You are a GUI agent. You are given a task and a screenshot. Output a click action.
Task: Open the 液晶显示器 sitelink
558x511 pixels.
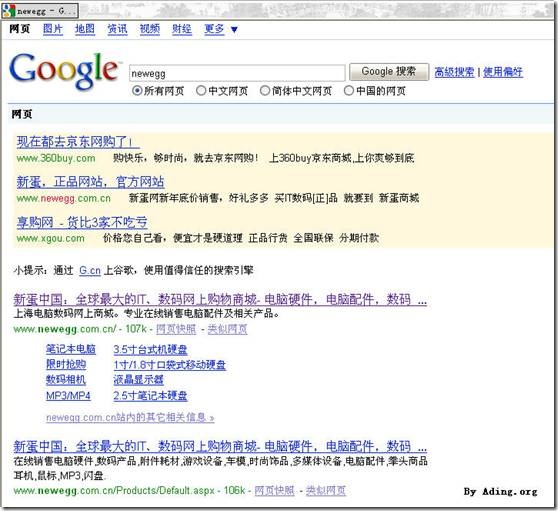coord(138,380)
